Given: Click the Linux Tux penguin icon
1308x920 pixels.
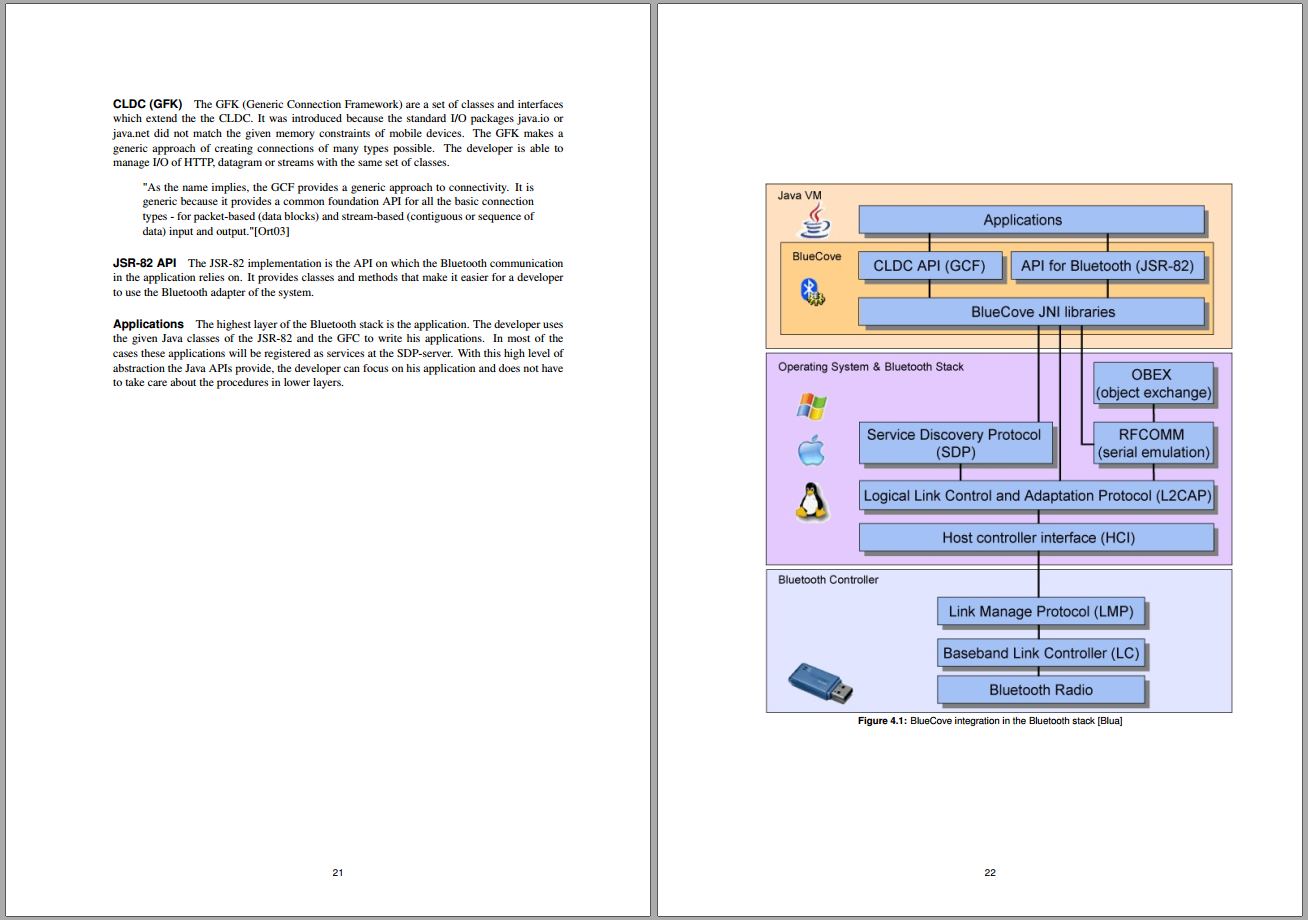Looking at the screenshot, I should (x=812, y=501).
